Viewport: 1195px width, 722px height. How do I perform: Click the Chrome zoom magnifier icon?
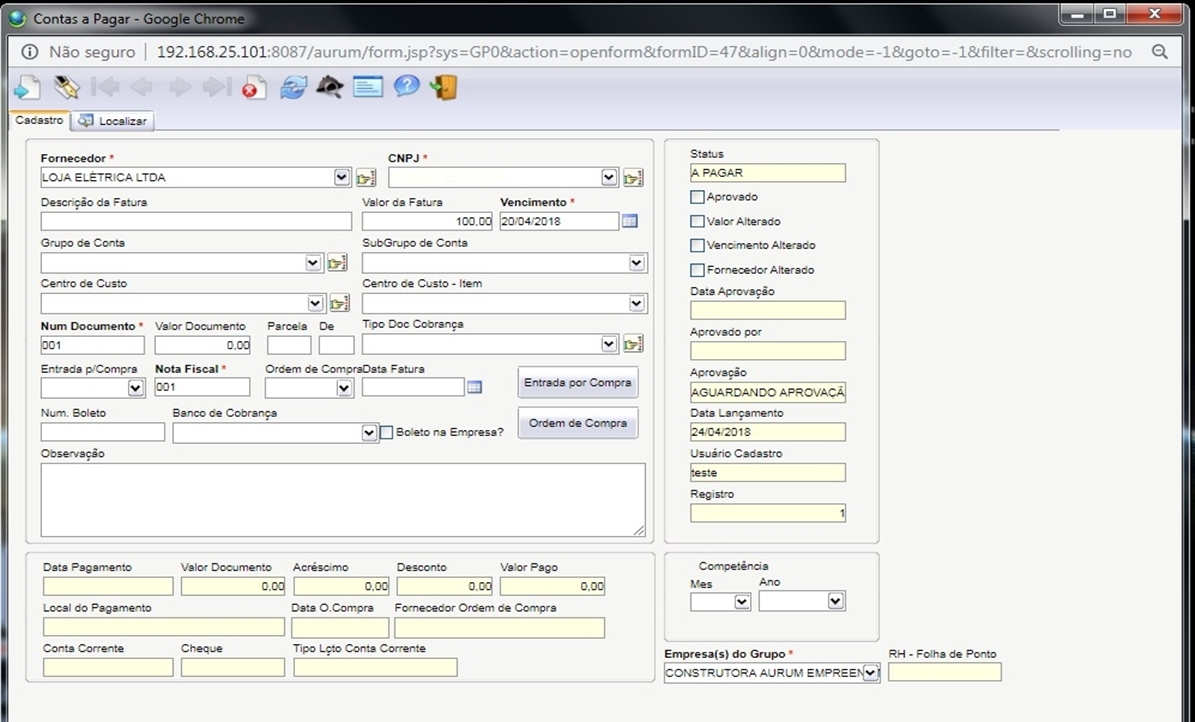[1160, 52]
